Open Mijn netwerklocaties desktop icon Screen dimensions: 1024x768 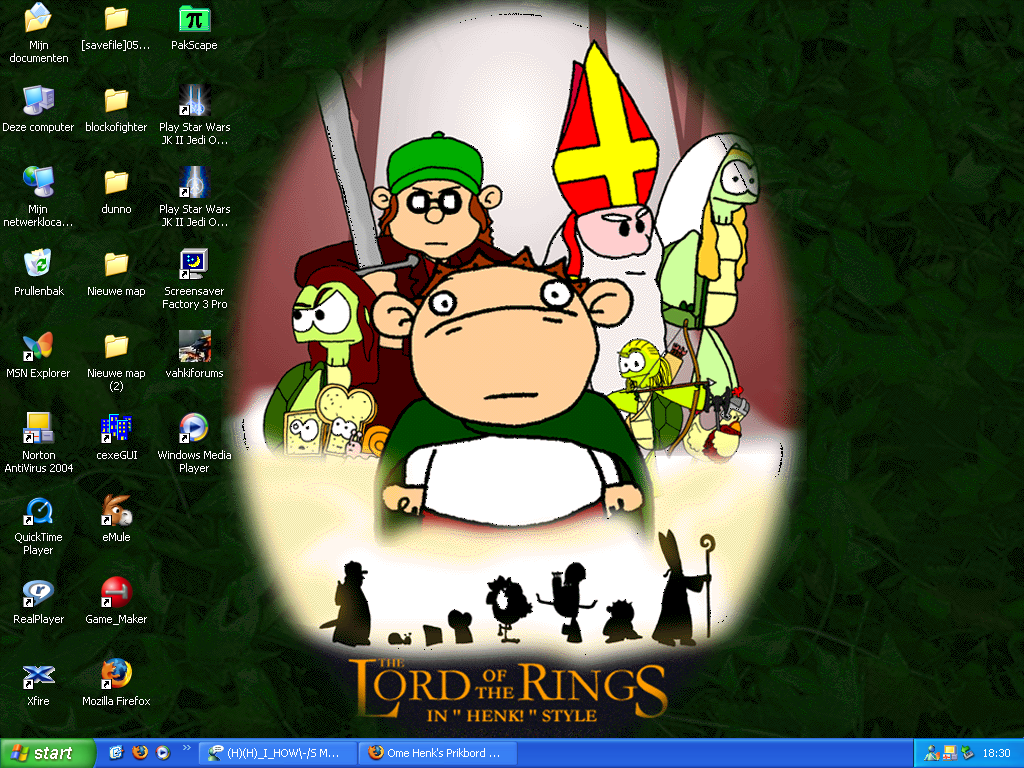(x=39, y=197)
